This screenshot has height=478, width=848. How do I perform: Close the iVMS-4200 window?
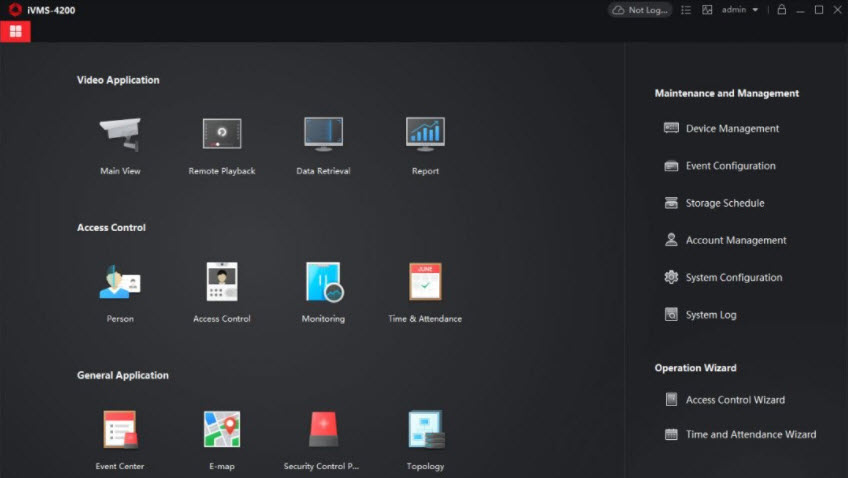click(837, 10)
